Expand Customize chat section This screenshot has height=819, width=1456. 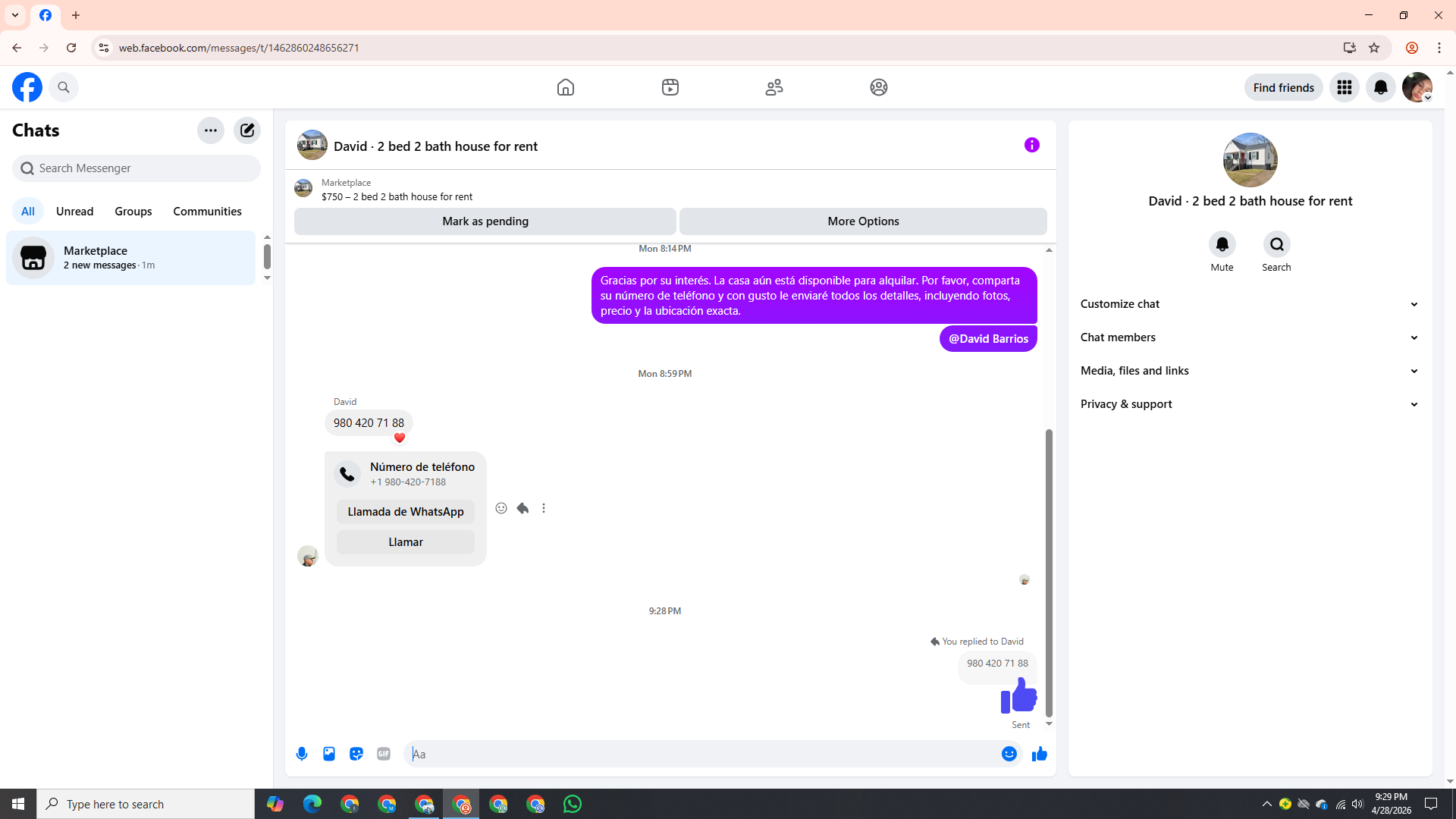[1249, 304]
